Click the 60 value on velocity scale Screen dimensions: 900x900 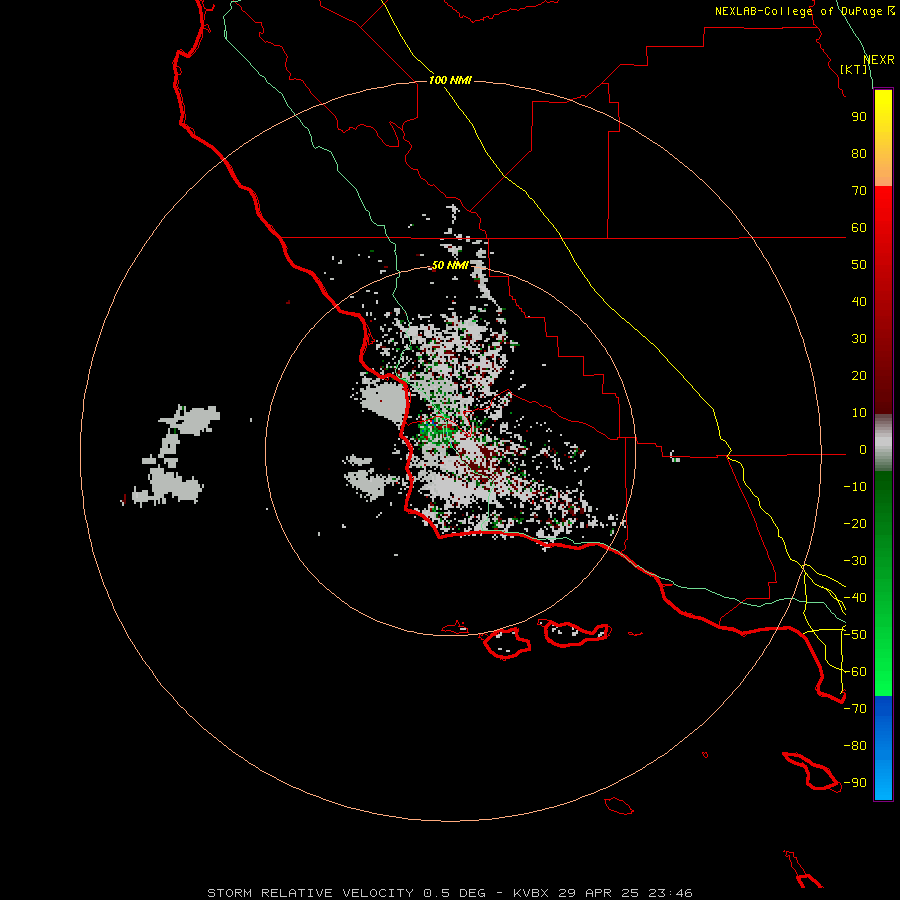pos(859,228)
